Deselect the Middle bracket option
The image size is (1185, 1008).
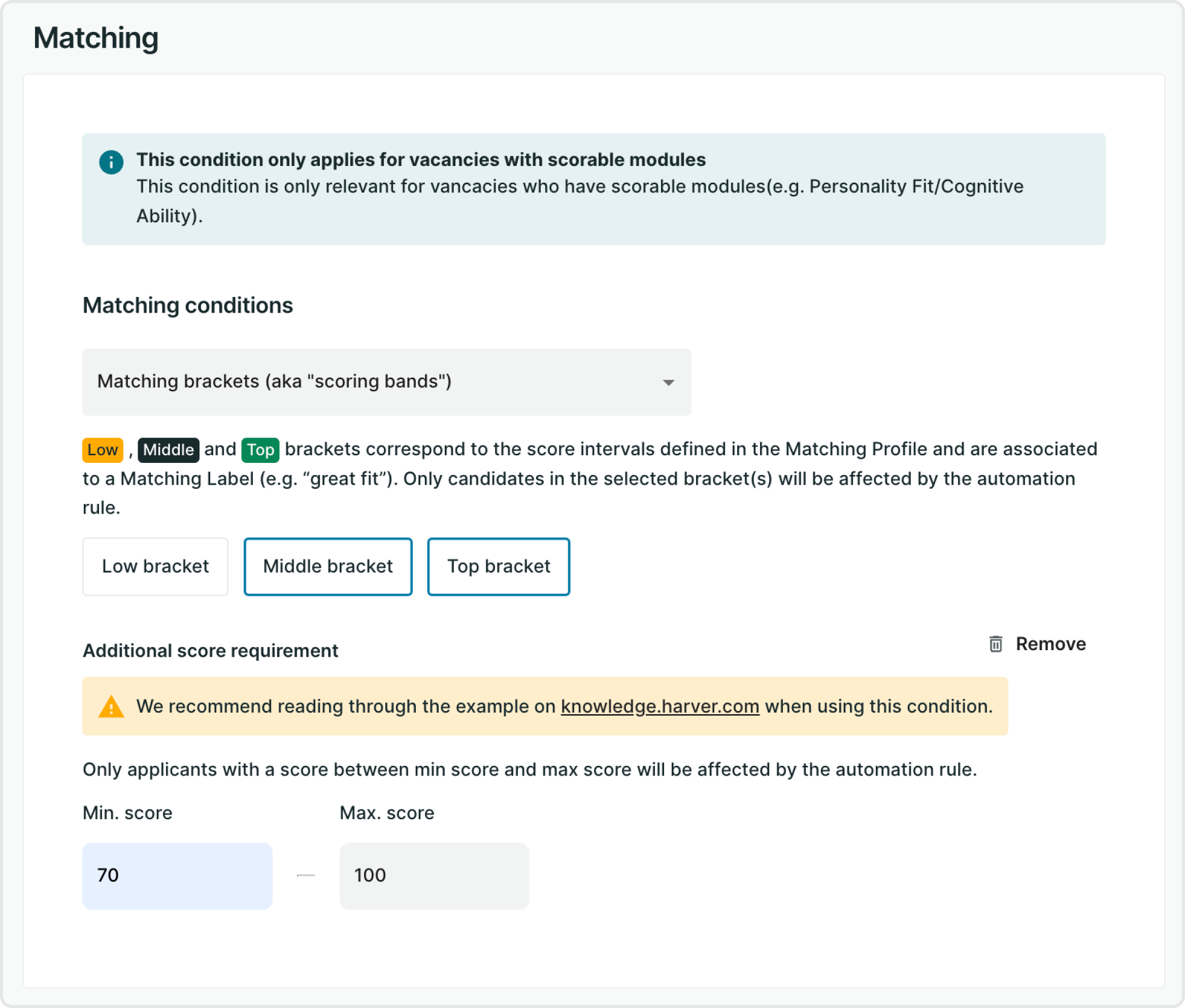[x=327, y=566]
